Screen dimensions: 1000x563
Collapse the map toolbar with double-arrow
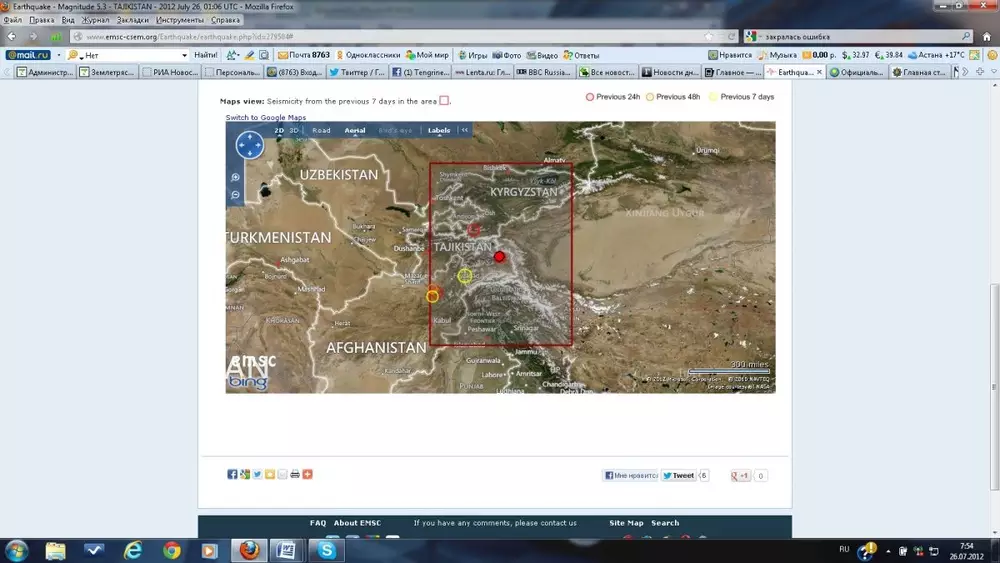tap(464, 130)
